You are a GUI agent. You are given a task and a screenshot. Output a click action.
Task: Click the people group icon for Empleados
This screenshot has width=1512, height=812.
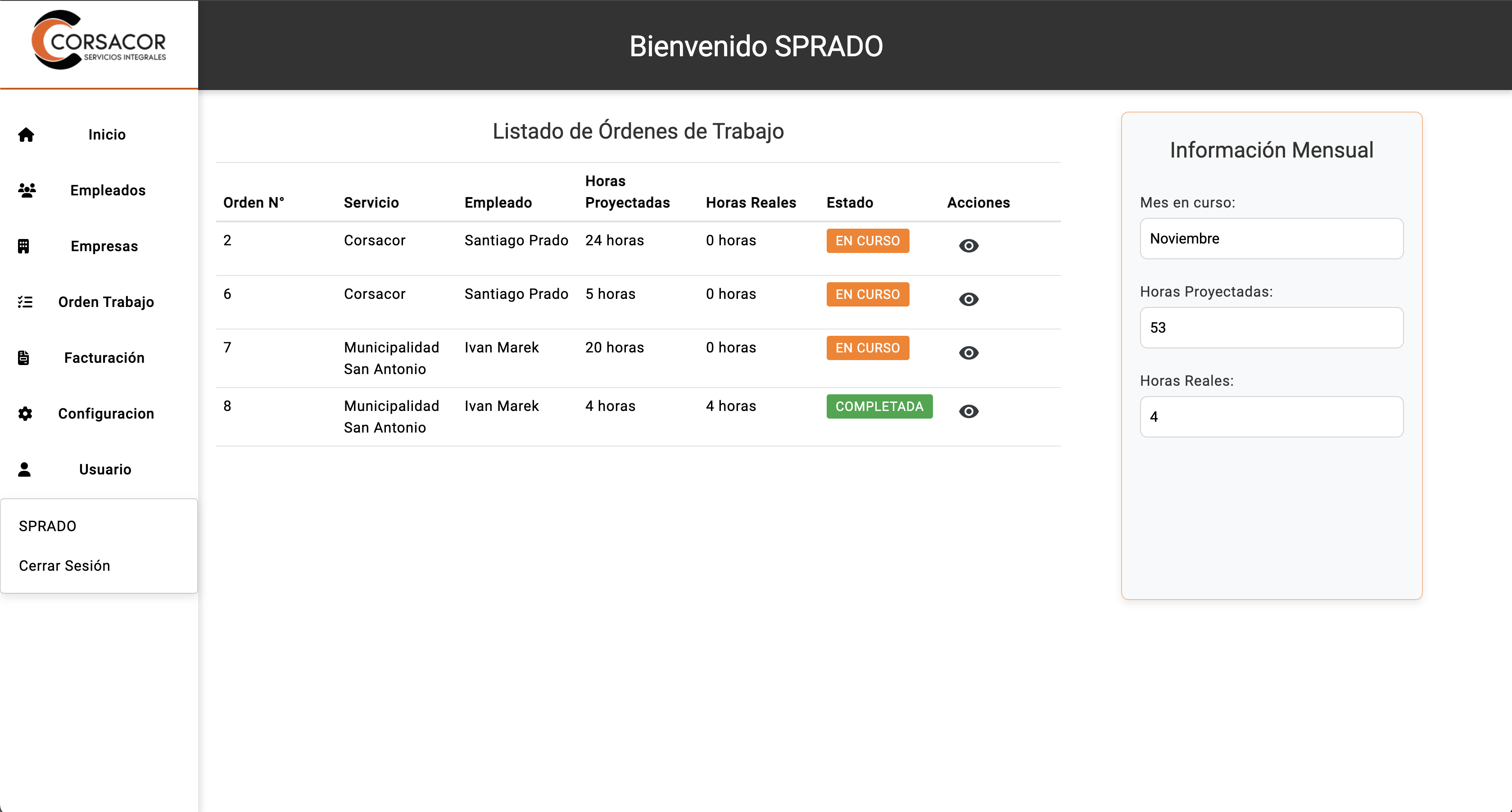click(x=27, y=190)
